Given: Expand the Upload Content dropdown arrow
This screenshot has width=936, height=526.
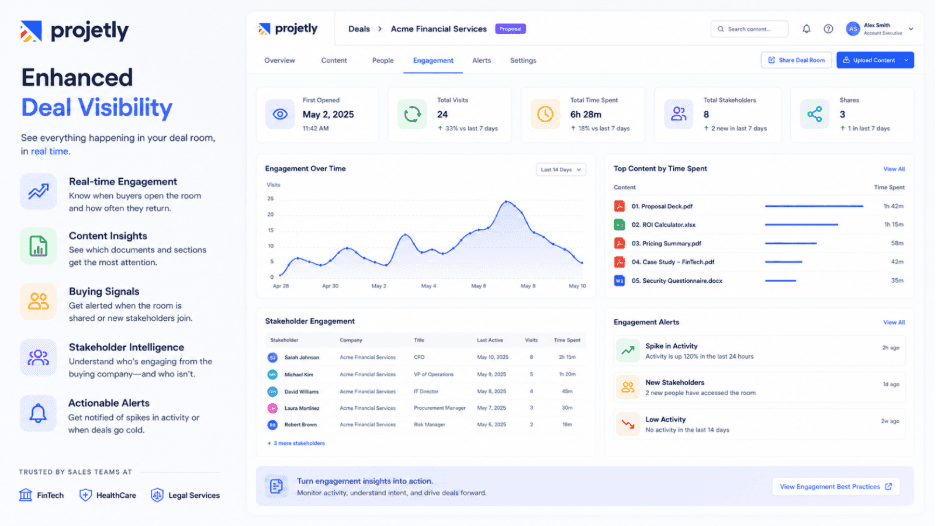Looking at the screenshot, I should point(906,60).
